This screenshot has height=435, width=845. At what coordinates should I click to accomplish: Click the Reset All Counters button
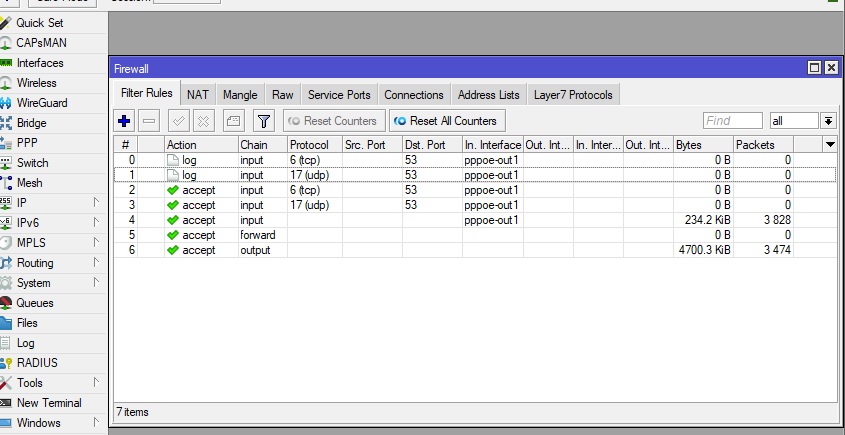447,121
